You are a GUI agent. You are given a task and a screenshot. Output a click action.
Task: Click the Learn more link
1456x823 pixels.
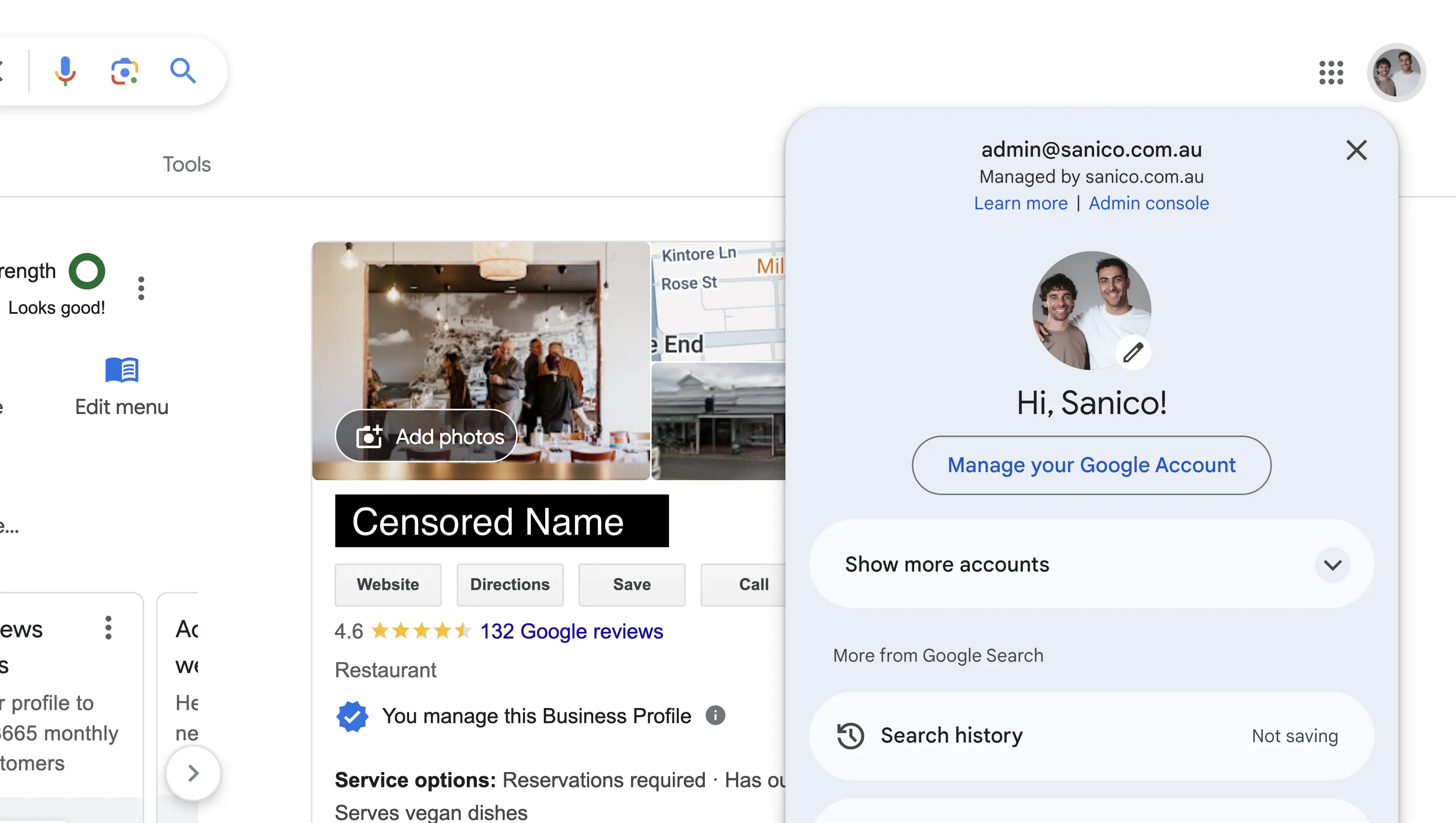[1020, 203]
